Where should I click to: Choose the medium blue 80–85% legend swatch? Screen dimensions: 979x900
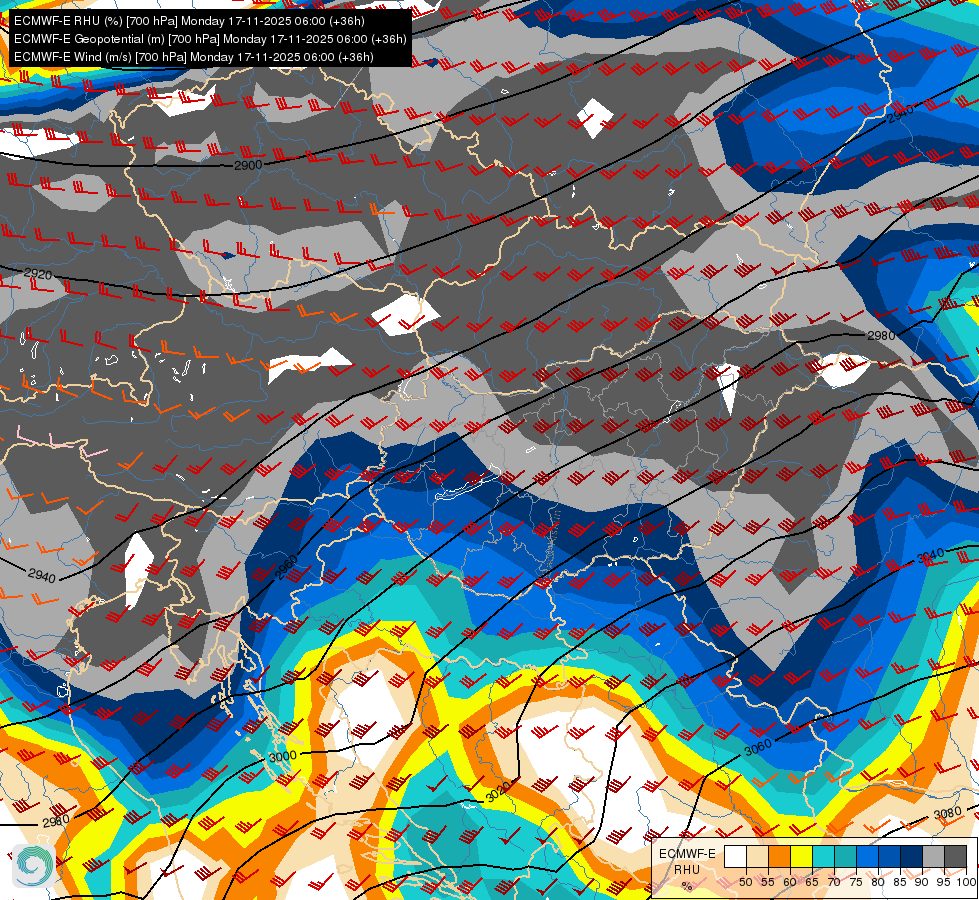pyautogui.click(x=890, y=856)
